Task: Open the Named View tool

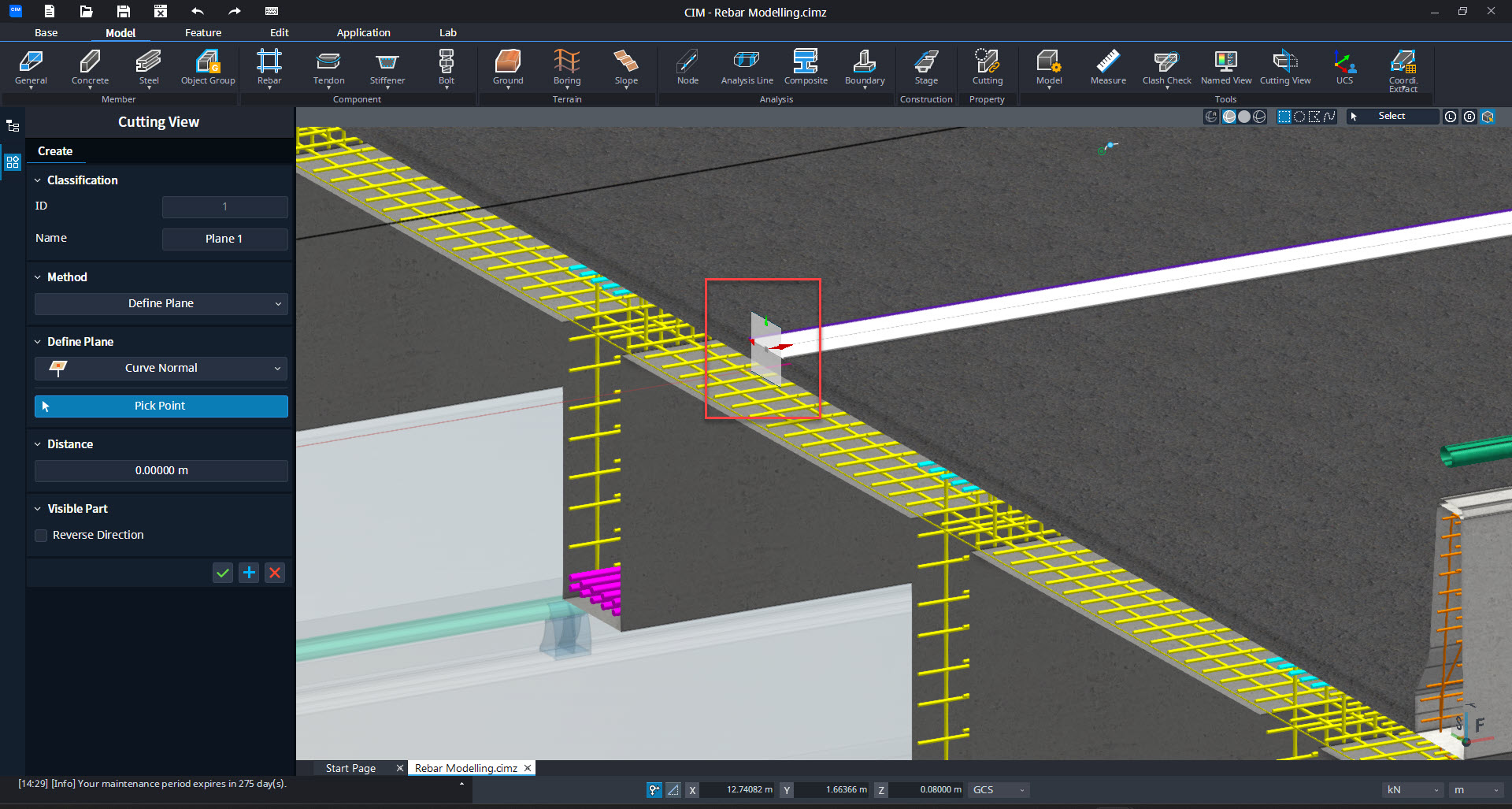Action: (x=1226, y=68)
